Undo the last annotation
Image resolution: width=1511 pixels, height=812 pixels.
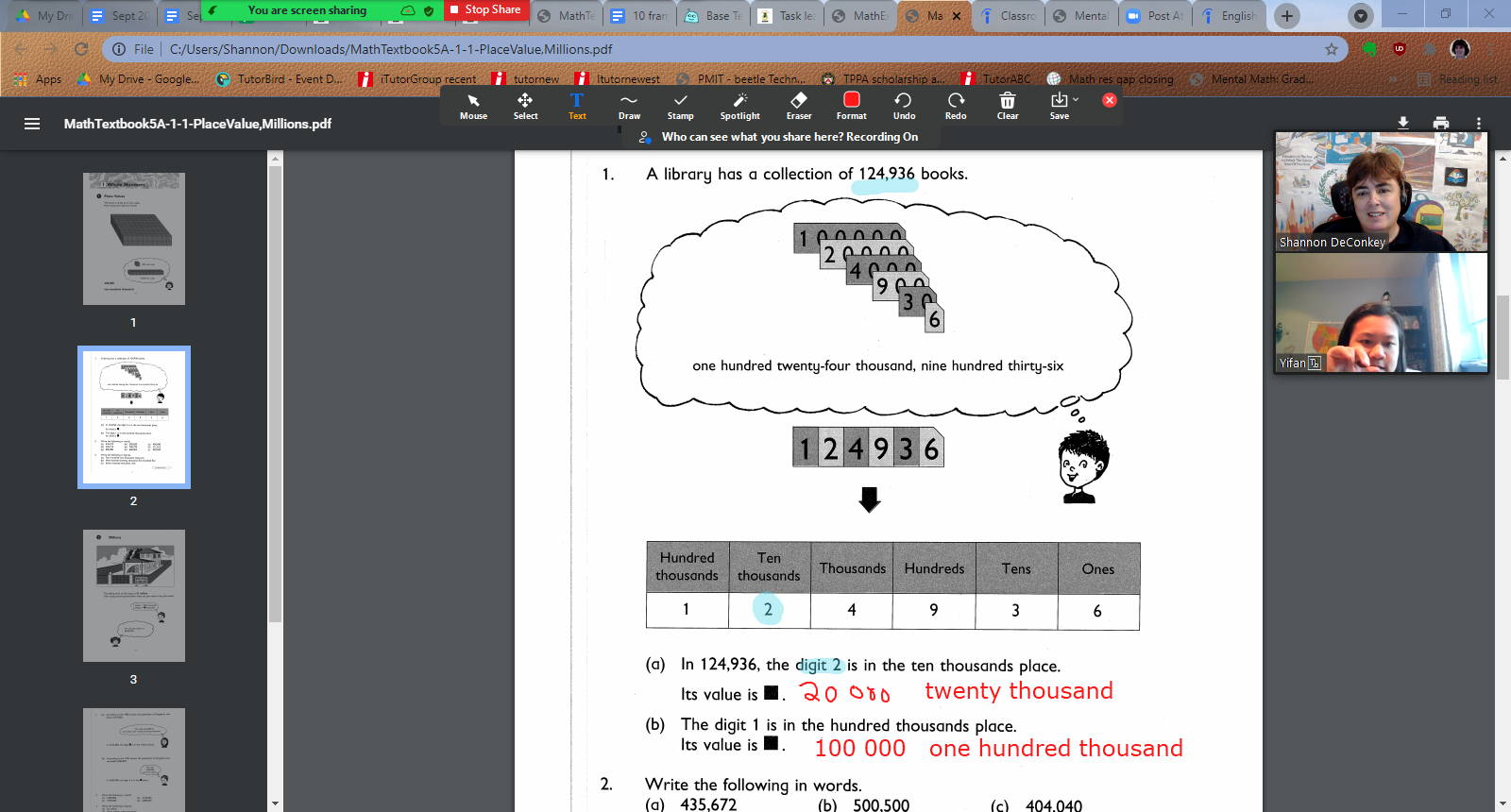click(904, 106)
